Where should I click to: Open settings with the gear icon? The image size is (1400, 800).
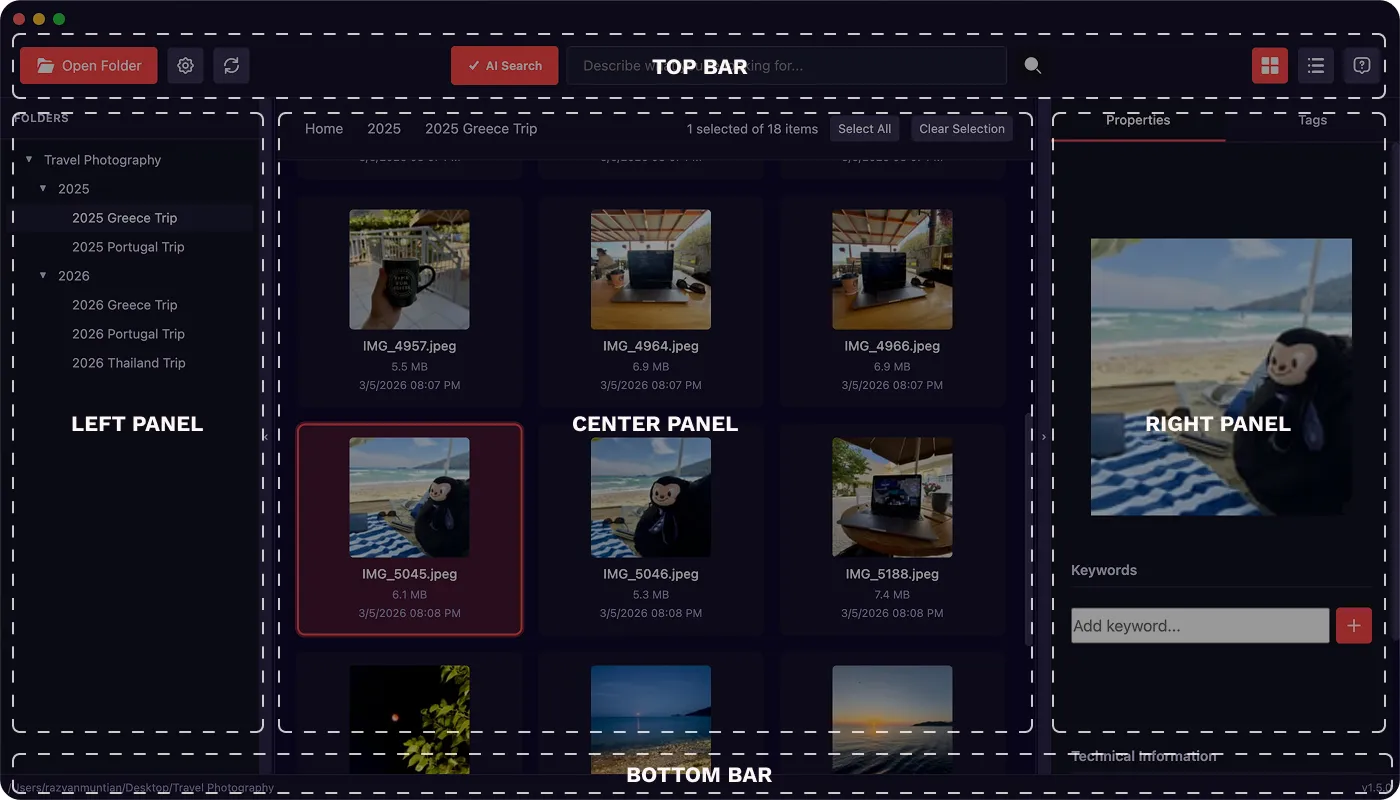(185, 66)
